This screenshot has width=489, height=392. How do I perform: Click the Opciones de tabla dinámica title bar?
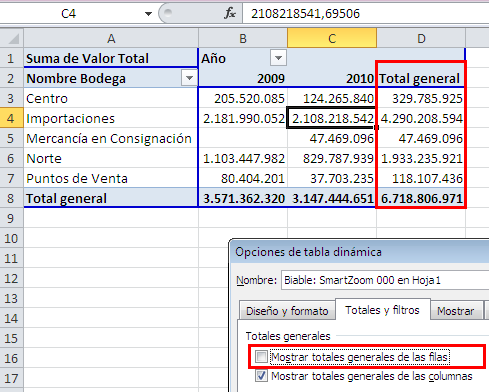pos(359,252)
